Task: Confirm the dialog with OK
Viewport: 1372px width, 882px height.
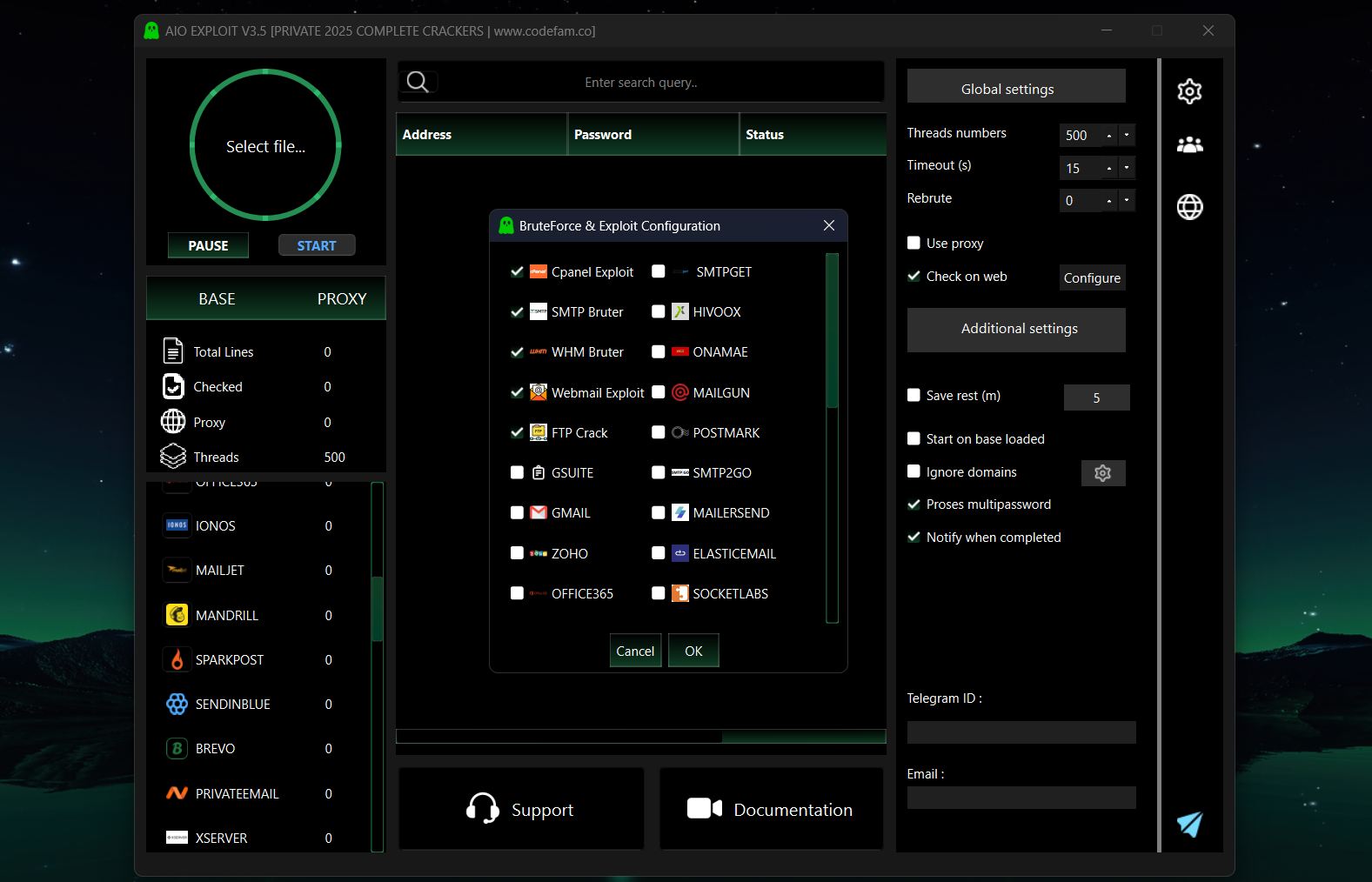Action: pyautogui.click(x=693, y=651)
